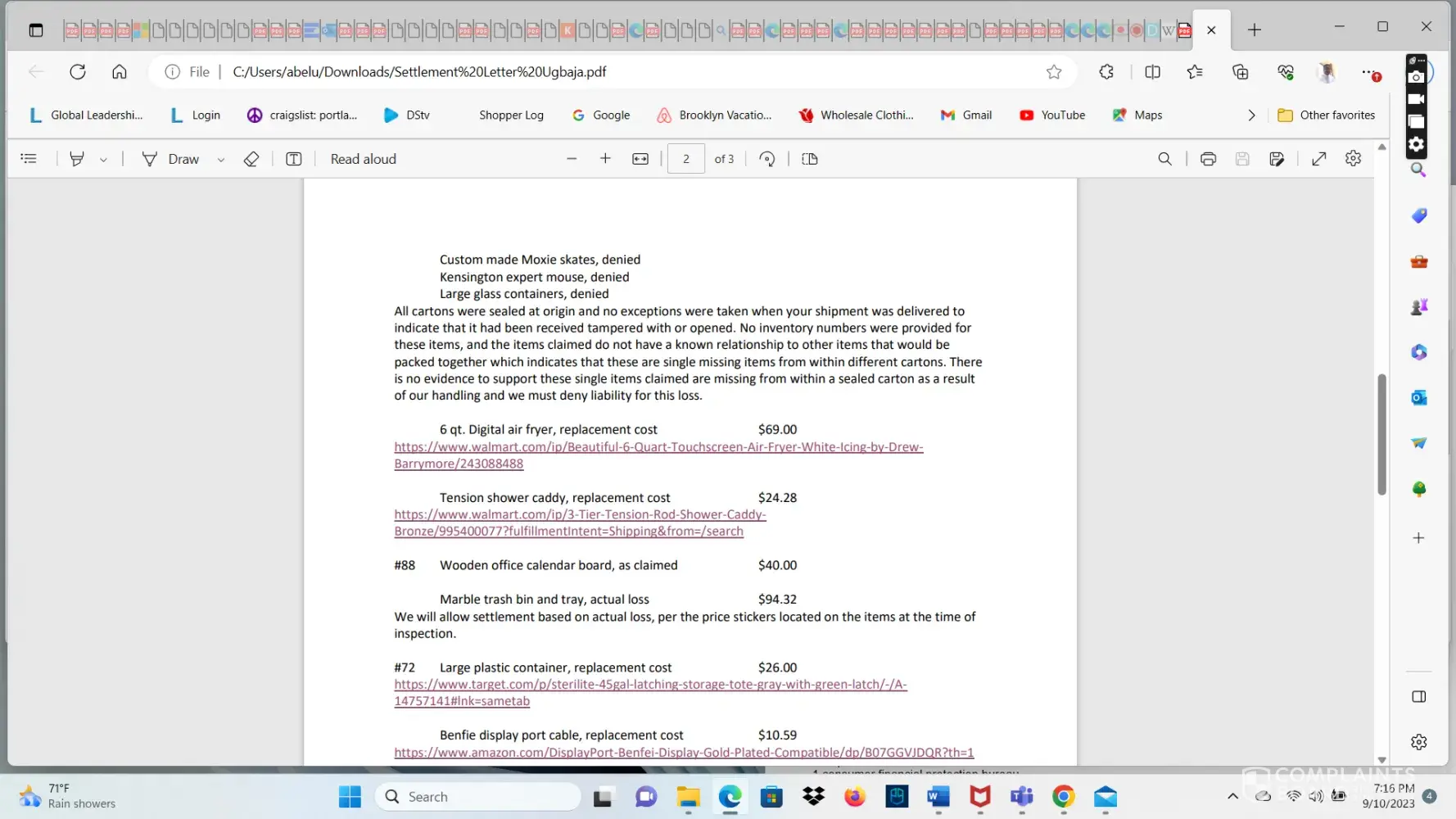Image resolution: width=1456 pixels, height=819 pixels.
Task: Show more favorites bar items chevron
Action: coord(1251,115)
